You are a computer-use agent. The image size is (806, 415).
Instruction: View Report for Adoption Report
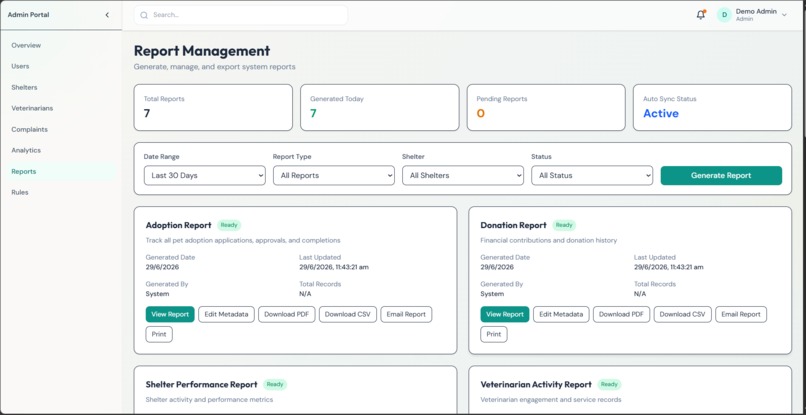coord(170,314)
